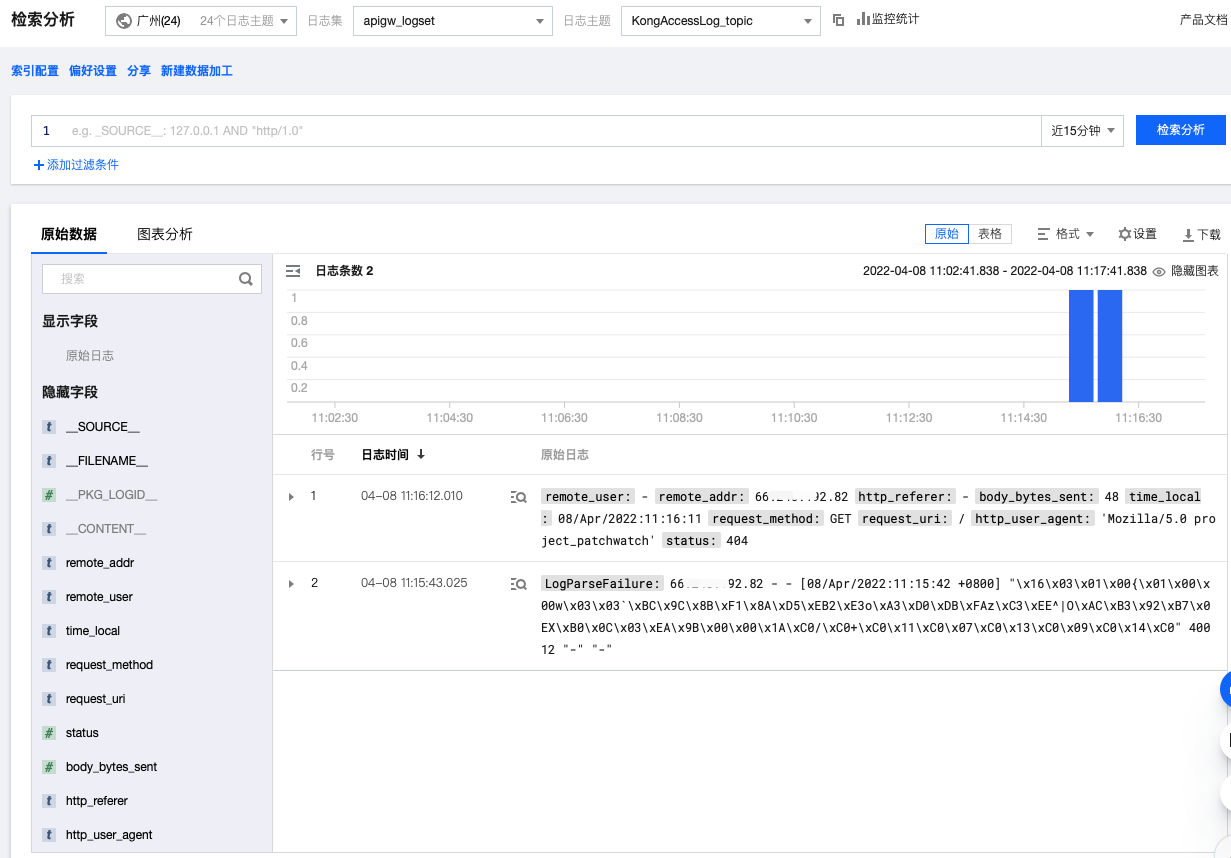
Task: Select the 原始数据 tab
Action: [69, 234]
